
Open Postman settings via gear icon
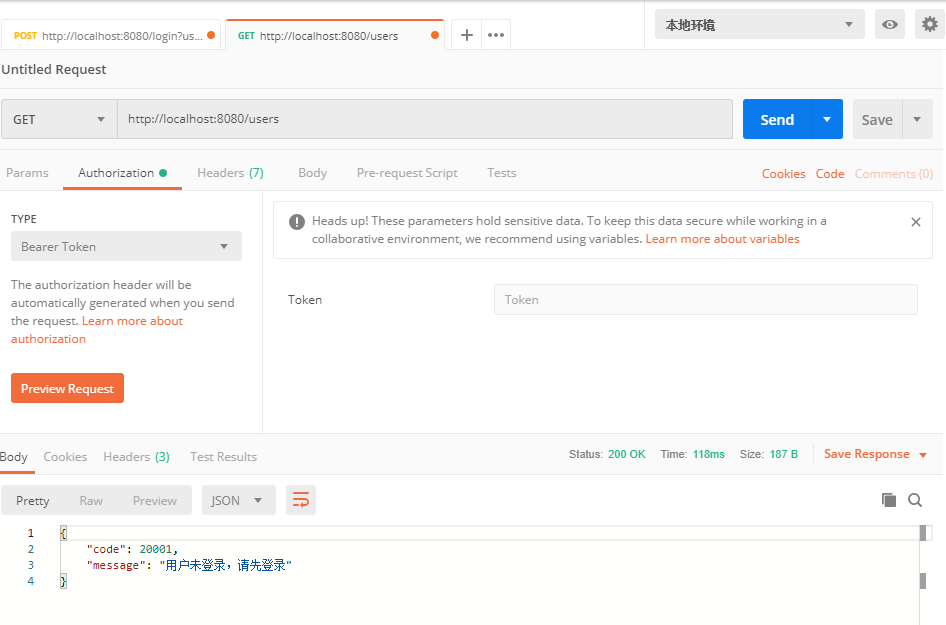coord(930,23)
